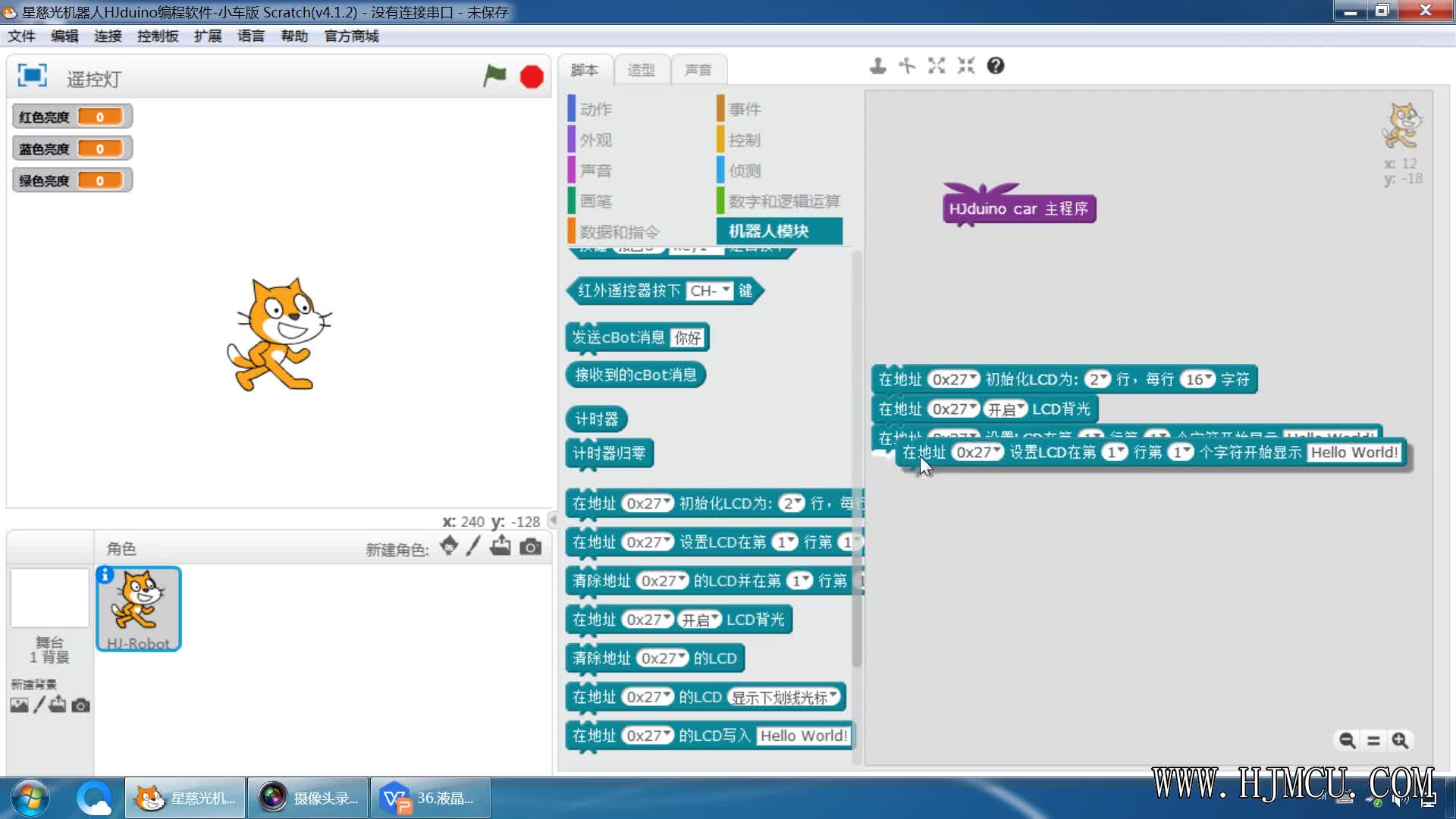
Task: Click the grow sprite tool icon
Action: (x=937, y=66)
